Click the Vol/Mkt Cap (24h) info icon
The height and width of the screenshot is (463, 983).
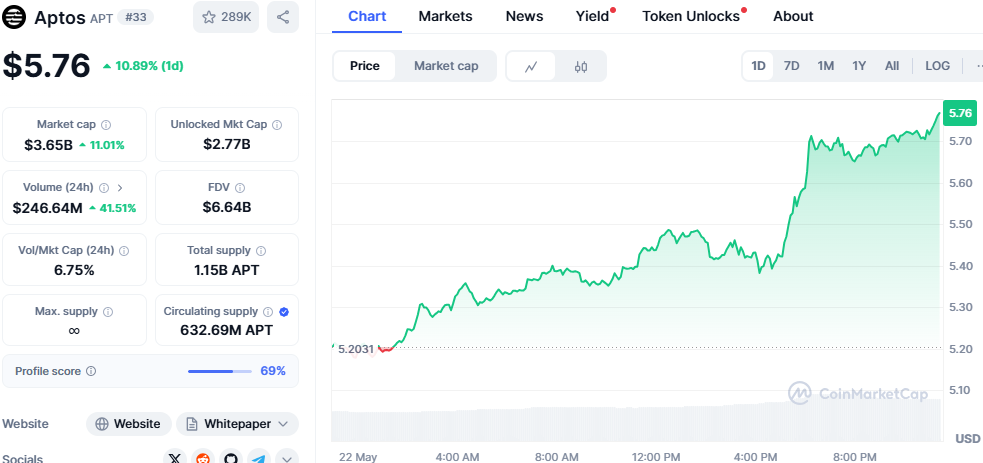[x=124, y=251]
